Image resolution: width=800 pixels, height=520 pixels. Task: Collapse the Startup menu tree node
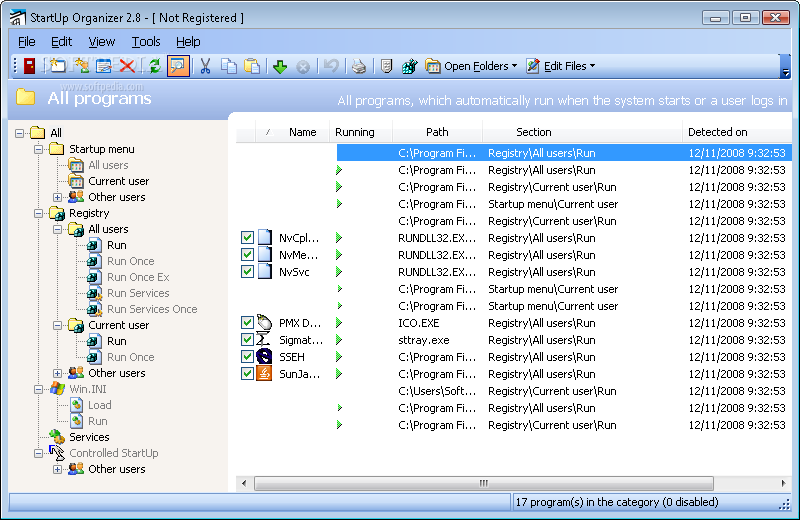(x=38, y=149)
